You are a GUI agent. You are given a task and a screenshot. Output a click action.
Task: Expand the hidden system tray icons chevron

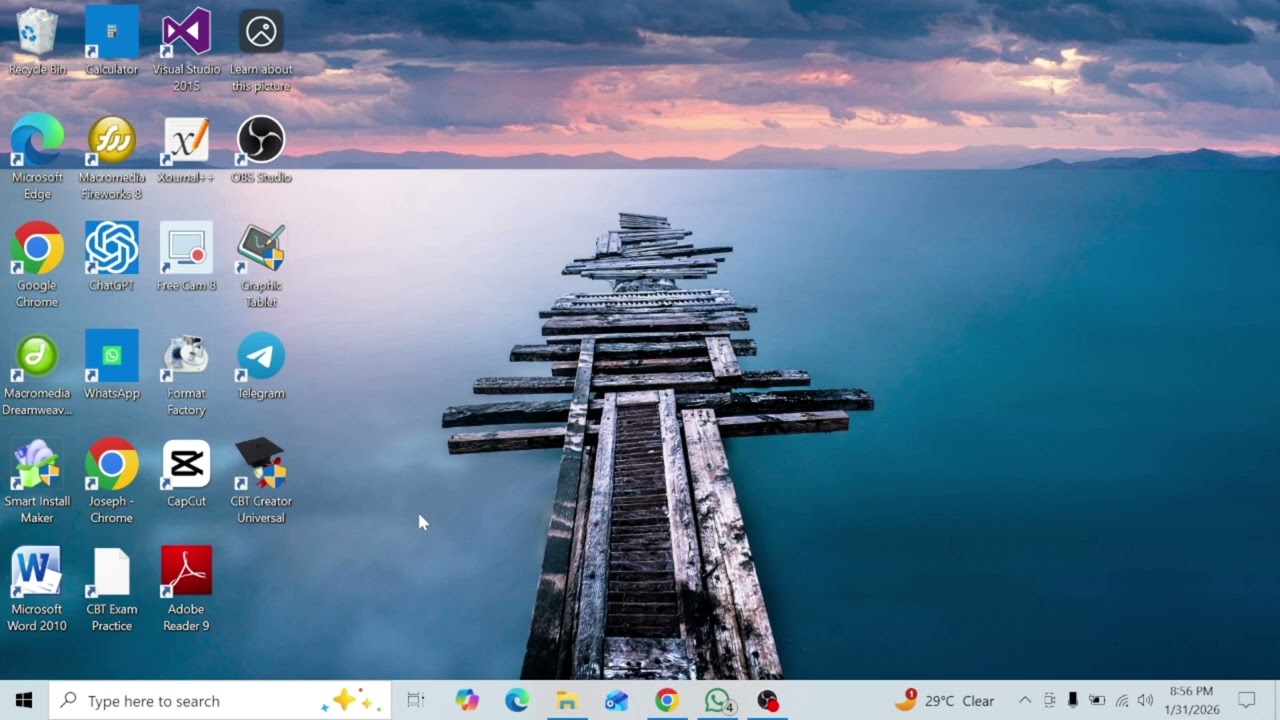1025,701
